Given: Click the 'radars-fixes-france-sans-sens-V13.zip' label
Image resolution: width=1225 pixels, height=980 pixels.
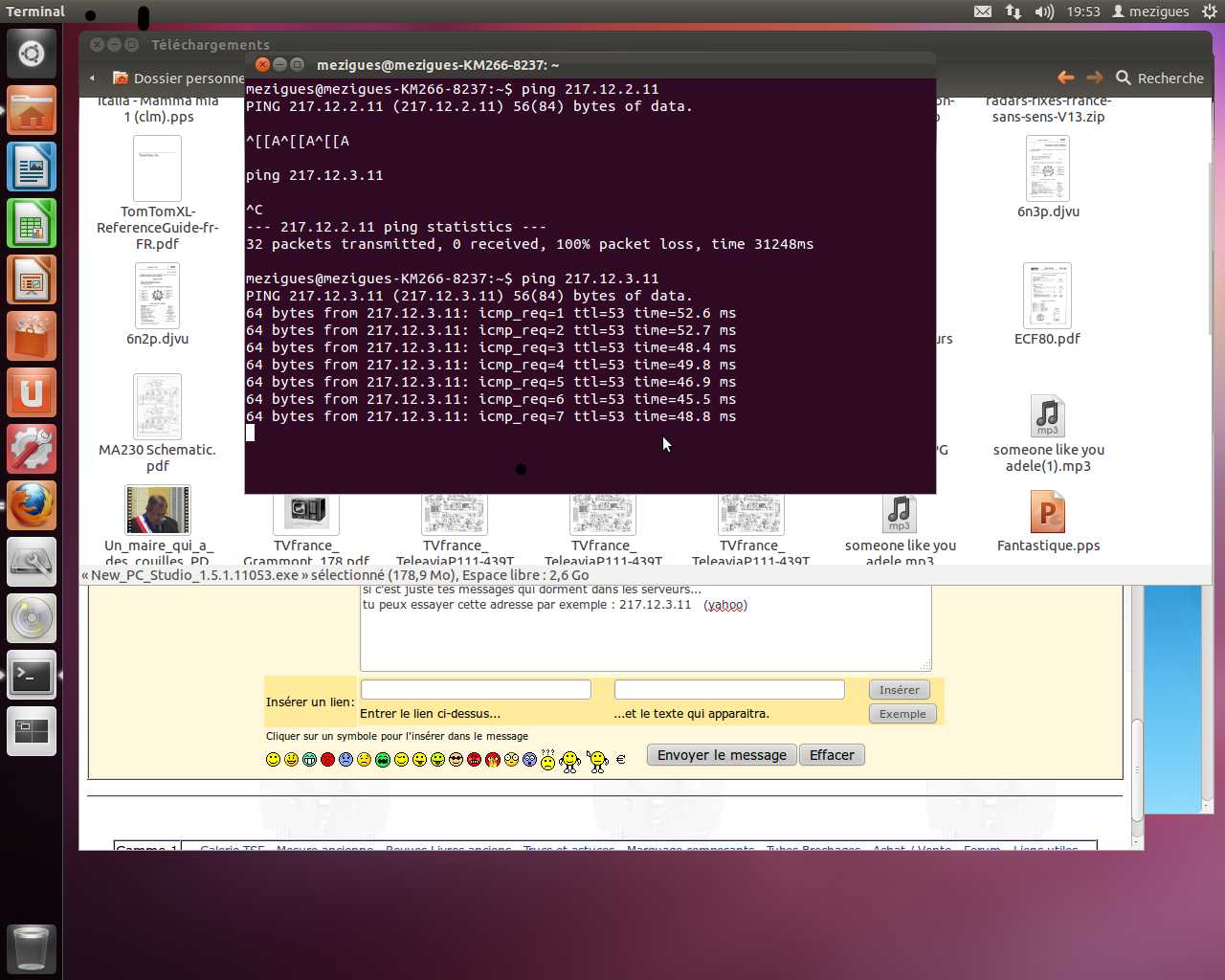Looking at the screenshot, I should point(1048,109).
